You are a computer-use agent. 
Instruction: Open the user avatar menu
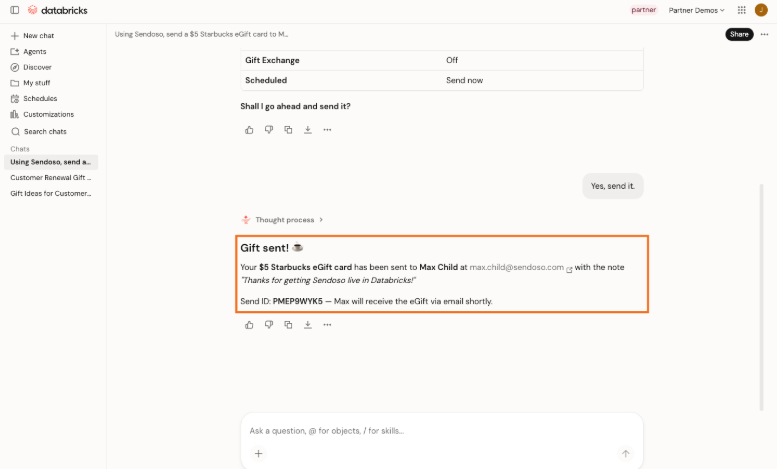tap(761, 10)
